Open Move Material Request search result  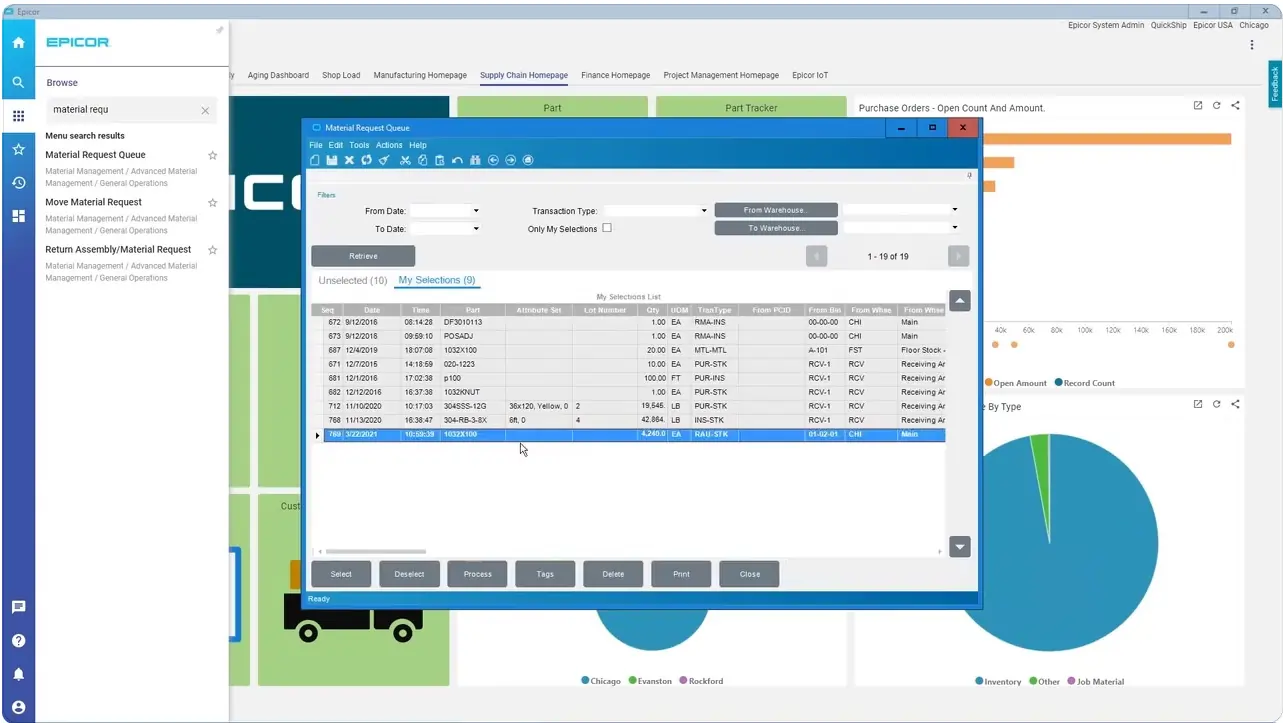pyautogui.click(x=93, y=202)
